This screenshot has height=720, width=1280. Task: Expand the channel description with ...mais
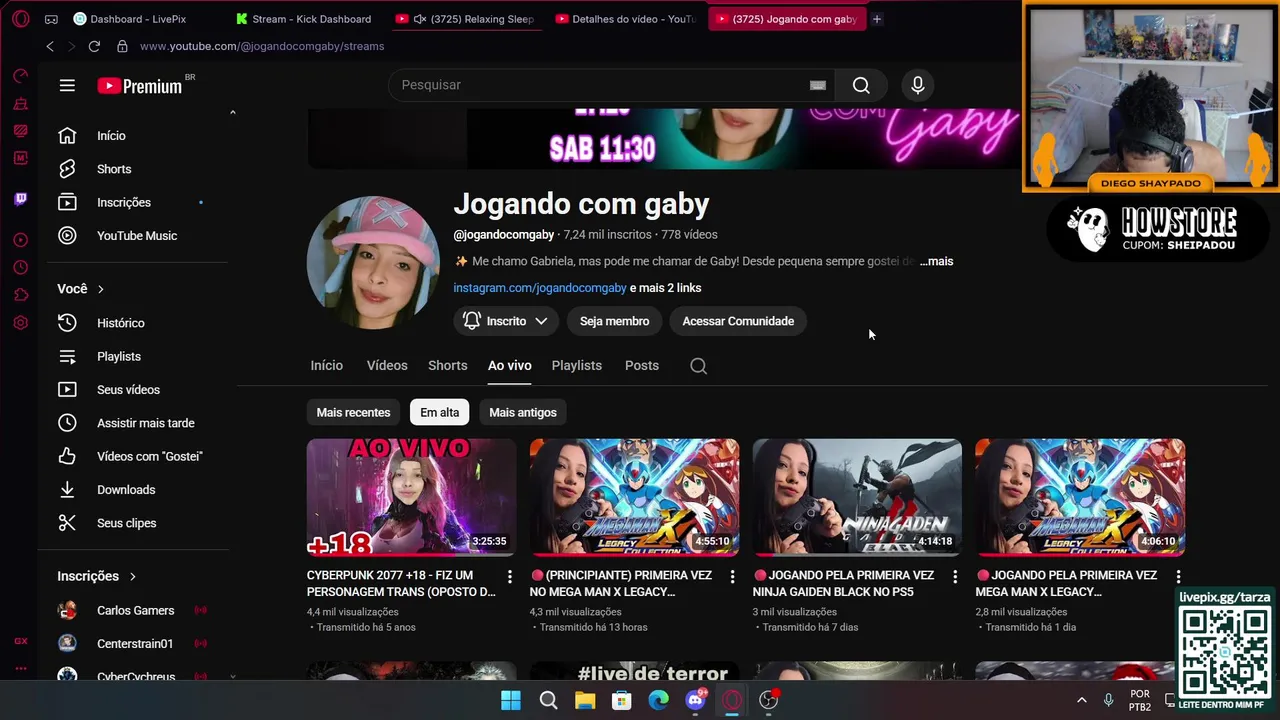[937, 261]
